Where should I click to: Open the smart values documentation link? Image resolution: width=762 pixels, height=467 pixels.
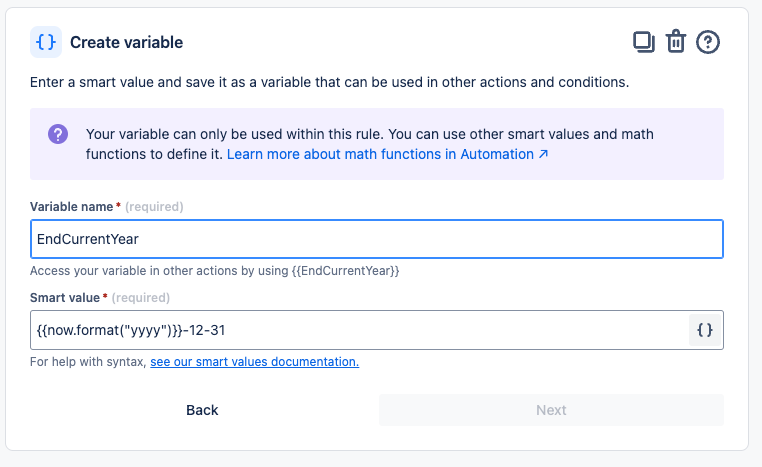254,361
